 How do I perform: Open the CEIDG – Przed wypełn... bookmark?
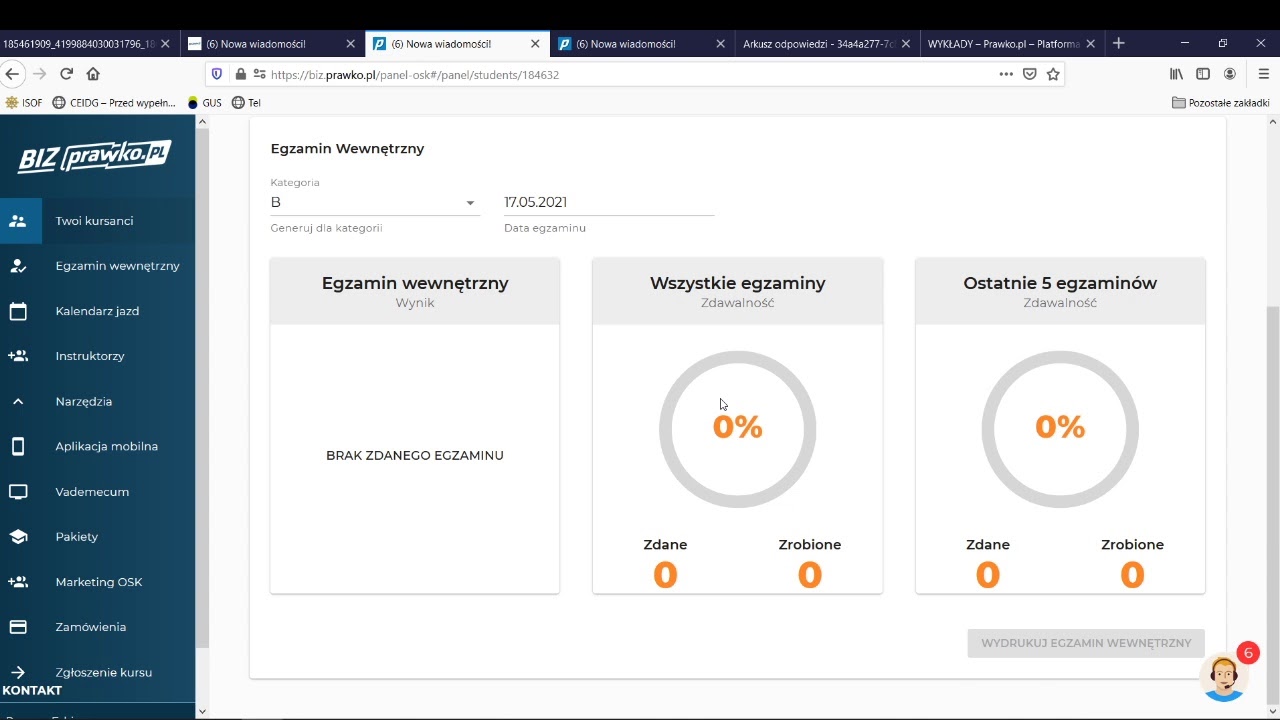click(x=114, y=103)
